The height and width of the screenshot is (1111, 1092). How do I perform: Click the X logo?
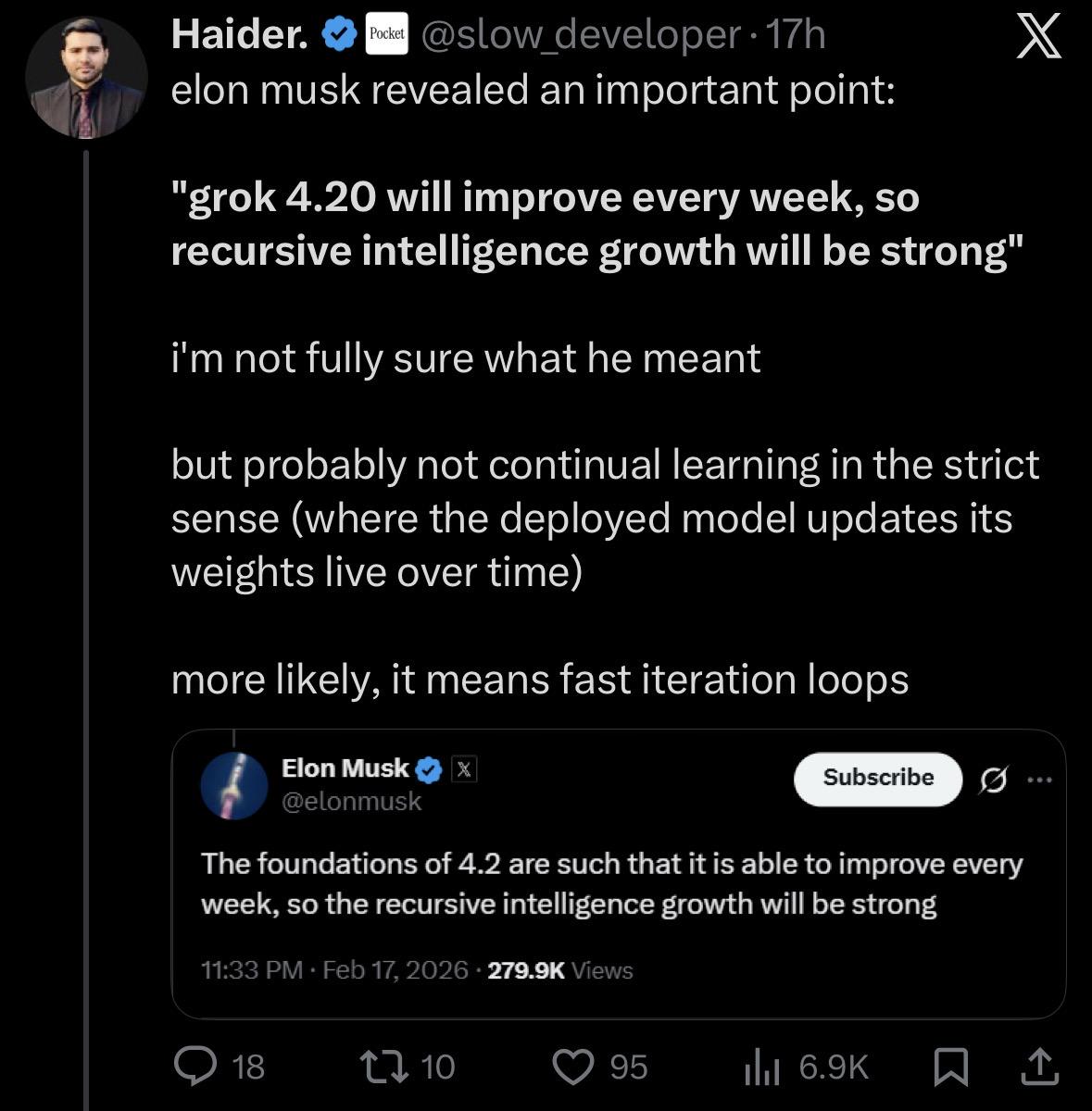(1038, 37)
